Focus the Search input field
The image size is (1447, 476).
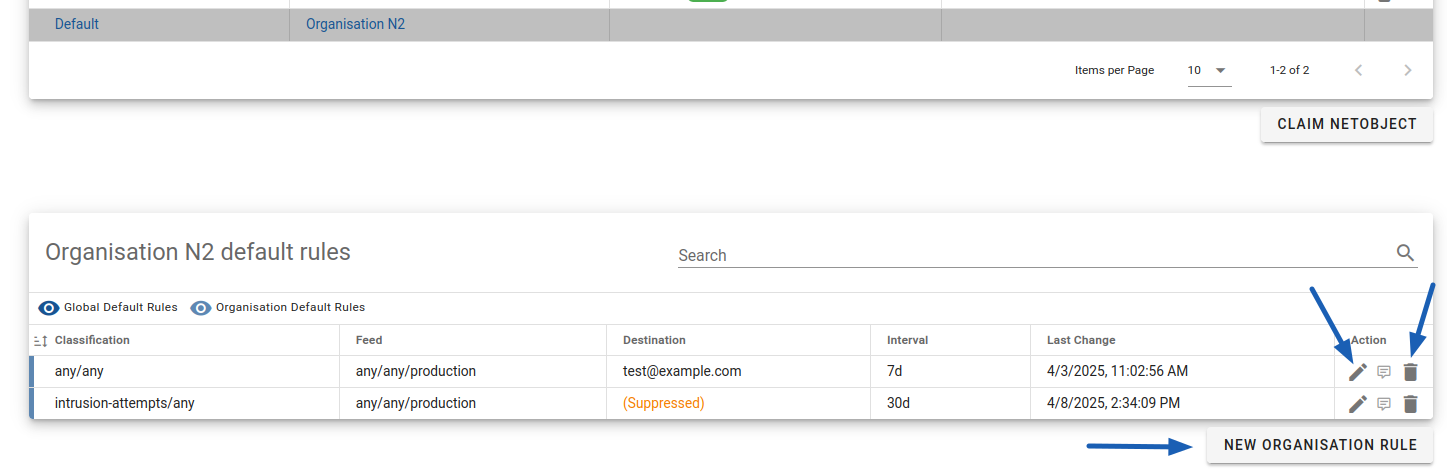pos(1035,255)
